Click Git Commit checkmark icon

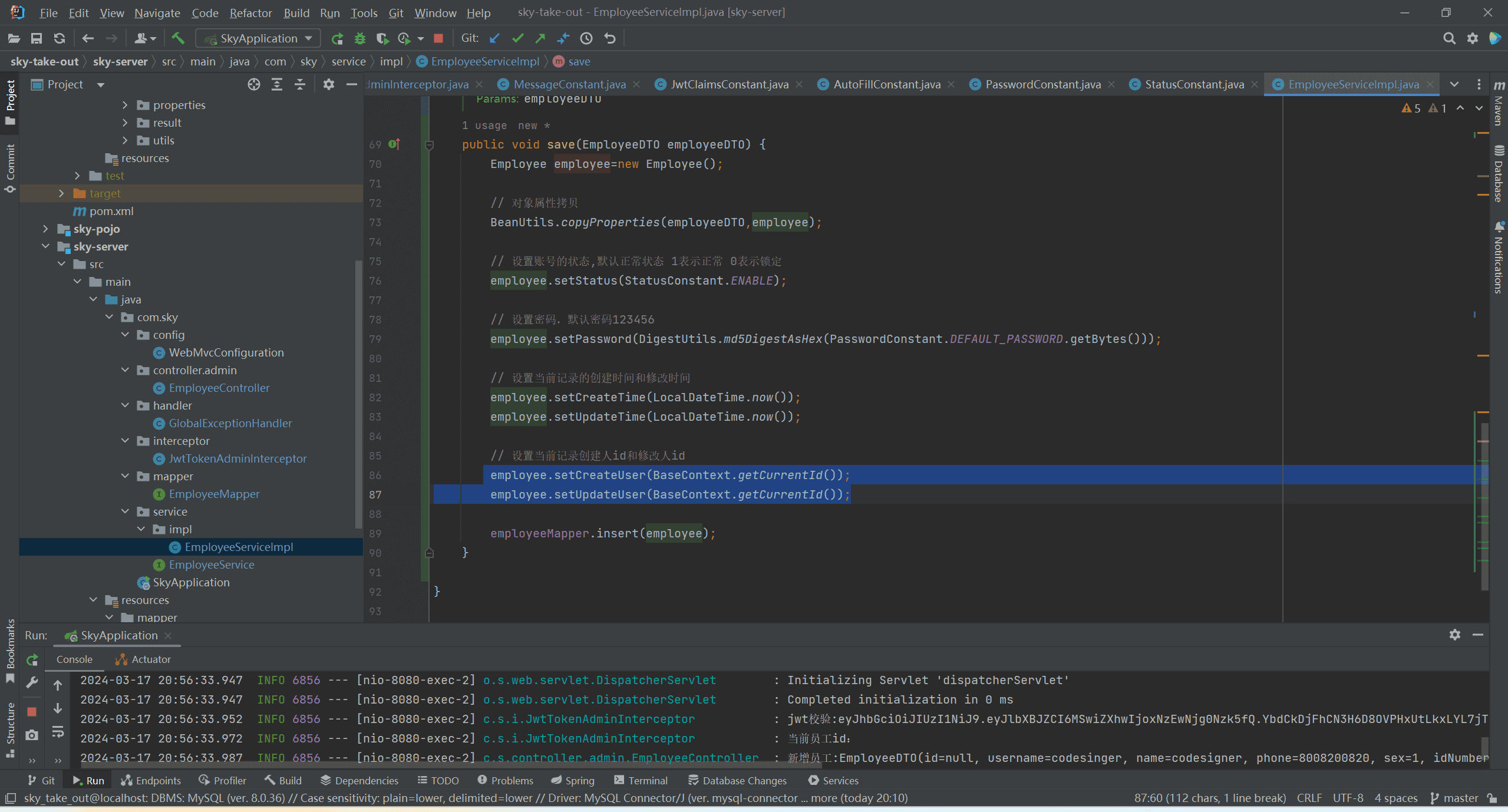517,39
